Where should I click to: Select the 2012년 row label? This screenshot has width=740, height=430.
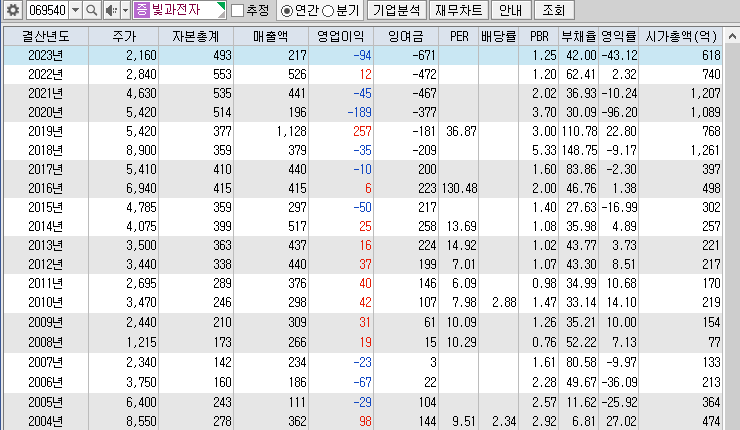coord(46,264)
